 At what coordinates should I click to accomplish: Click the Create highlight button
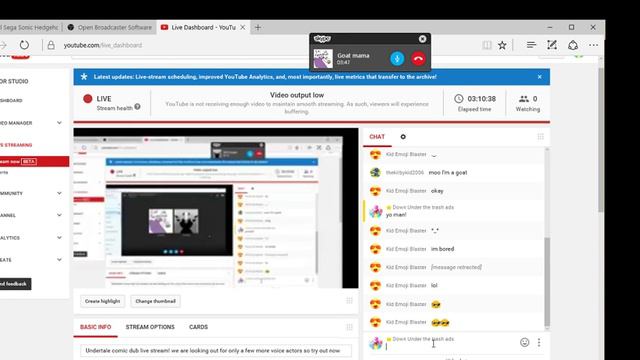[102, 301]
